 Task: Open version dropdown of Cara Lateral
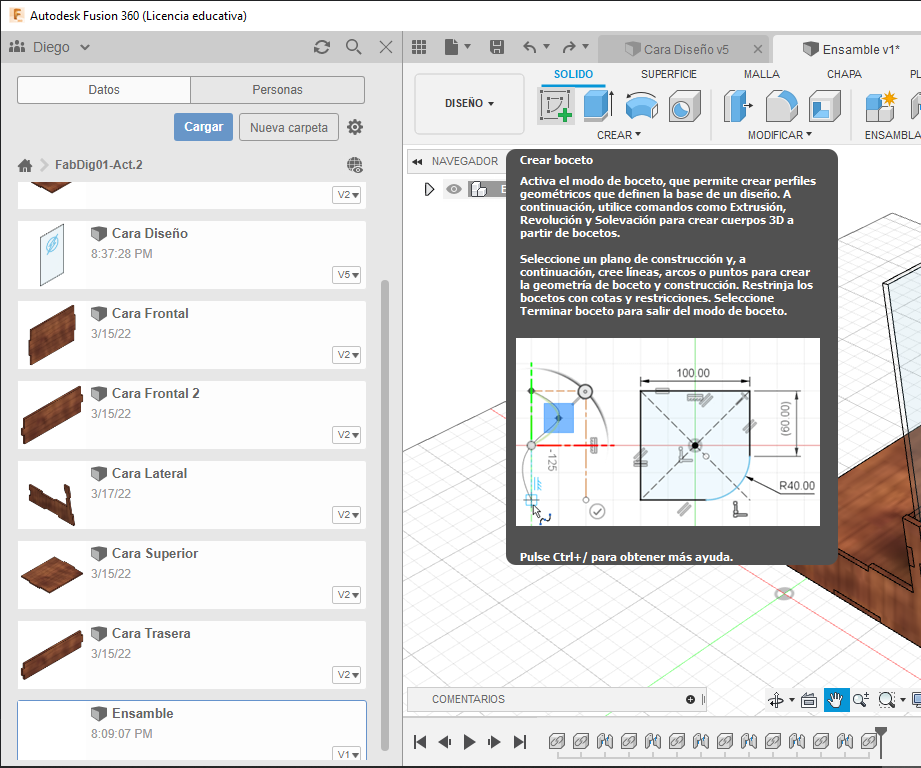347,514
